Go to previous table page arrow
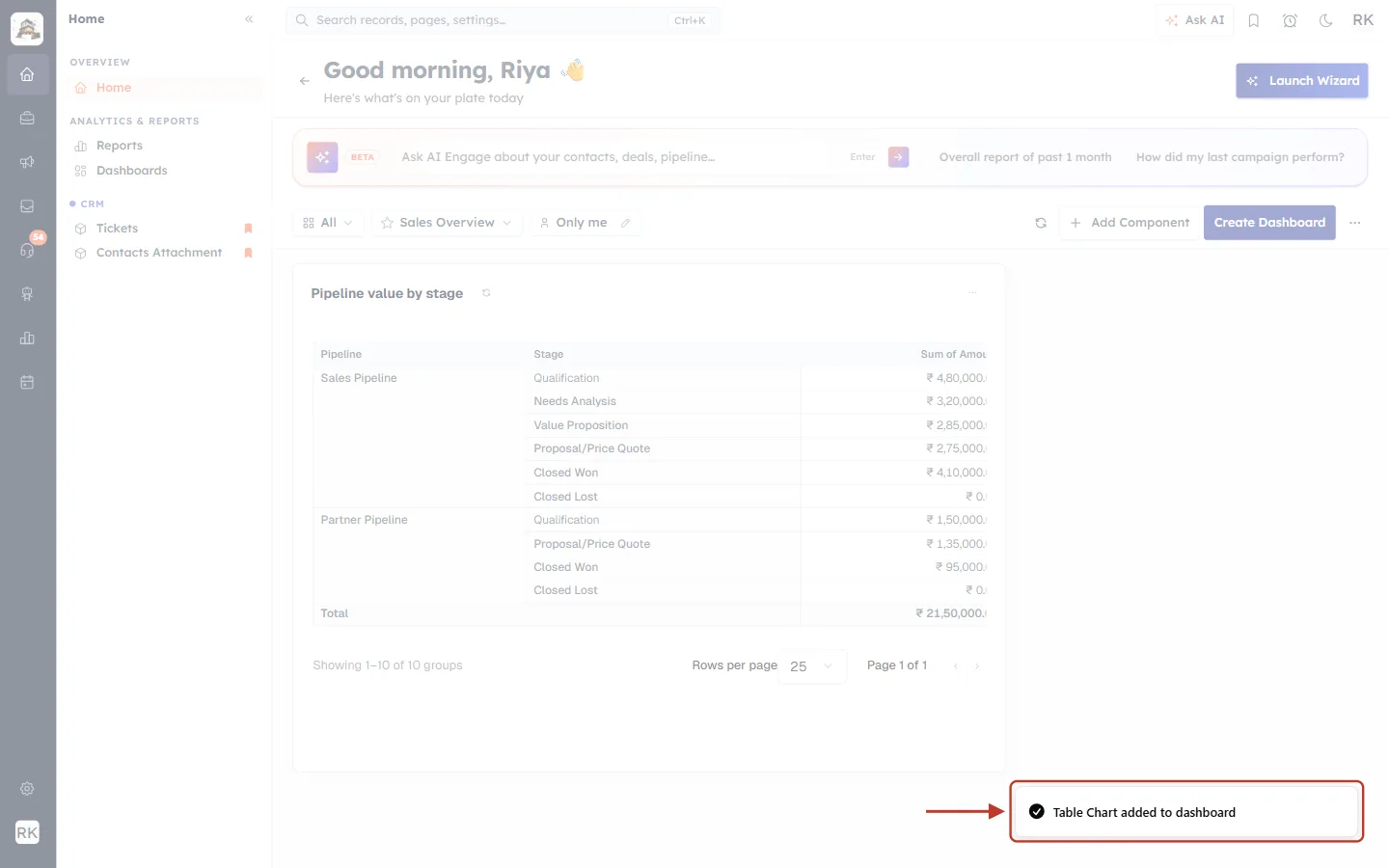The image size is (1389, 868). click(x=956, y=666)
